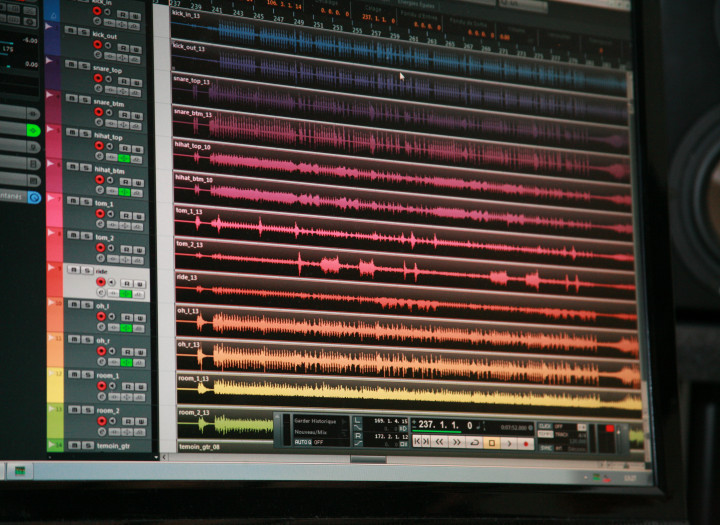Click the yellow color strip of room_1

click(x=55, y=385)
